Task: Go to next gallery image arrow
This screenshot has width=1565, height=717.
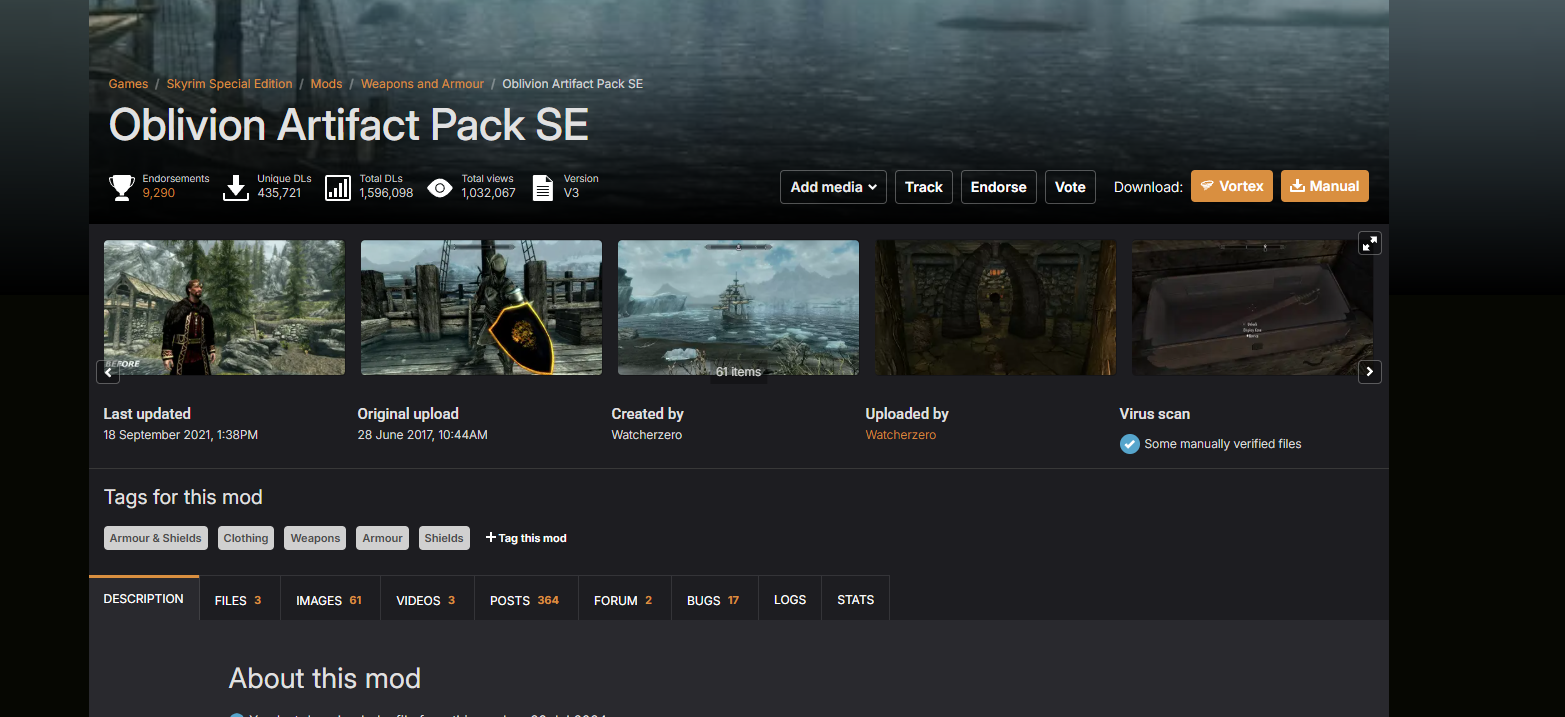Action: point(1369,372)
